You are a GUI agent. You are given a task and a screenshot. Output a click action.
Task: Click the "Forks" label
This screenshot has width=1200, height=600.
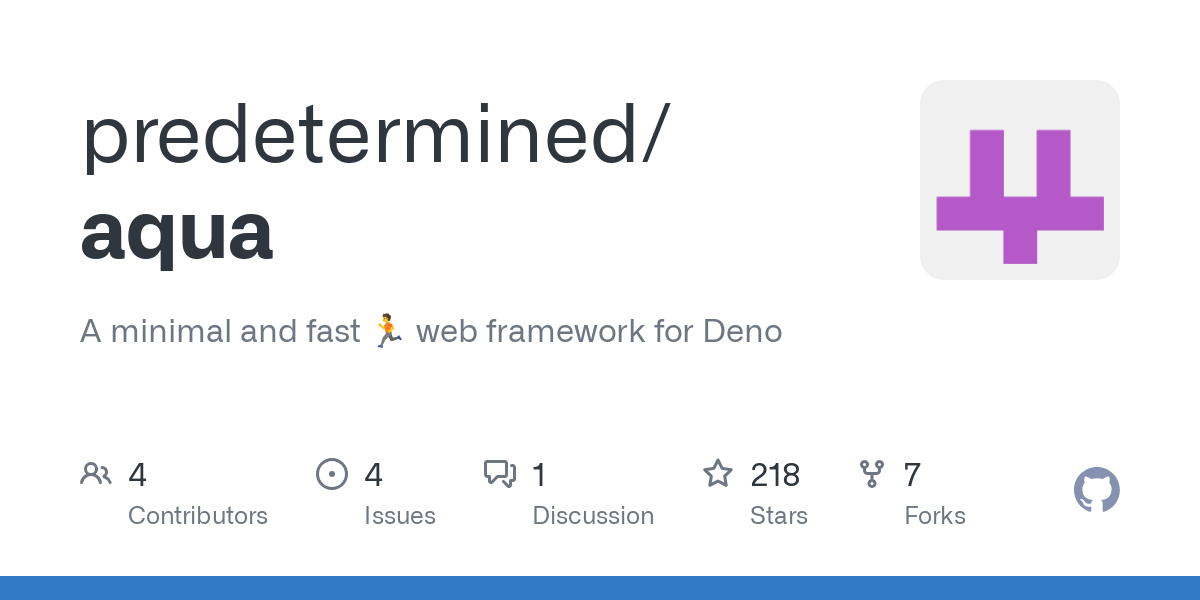coord(935,516)
